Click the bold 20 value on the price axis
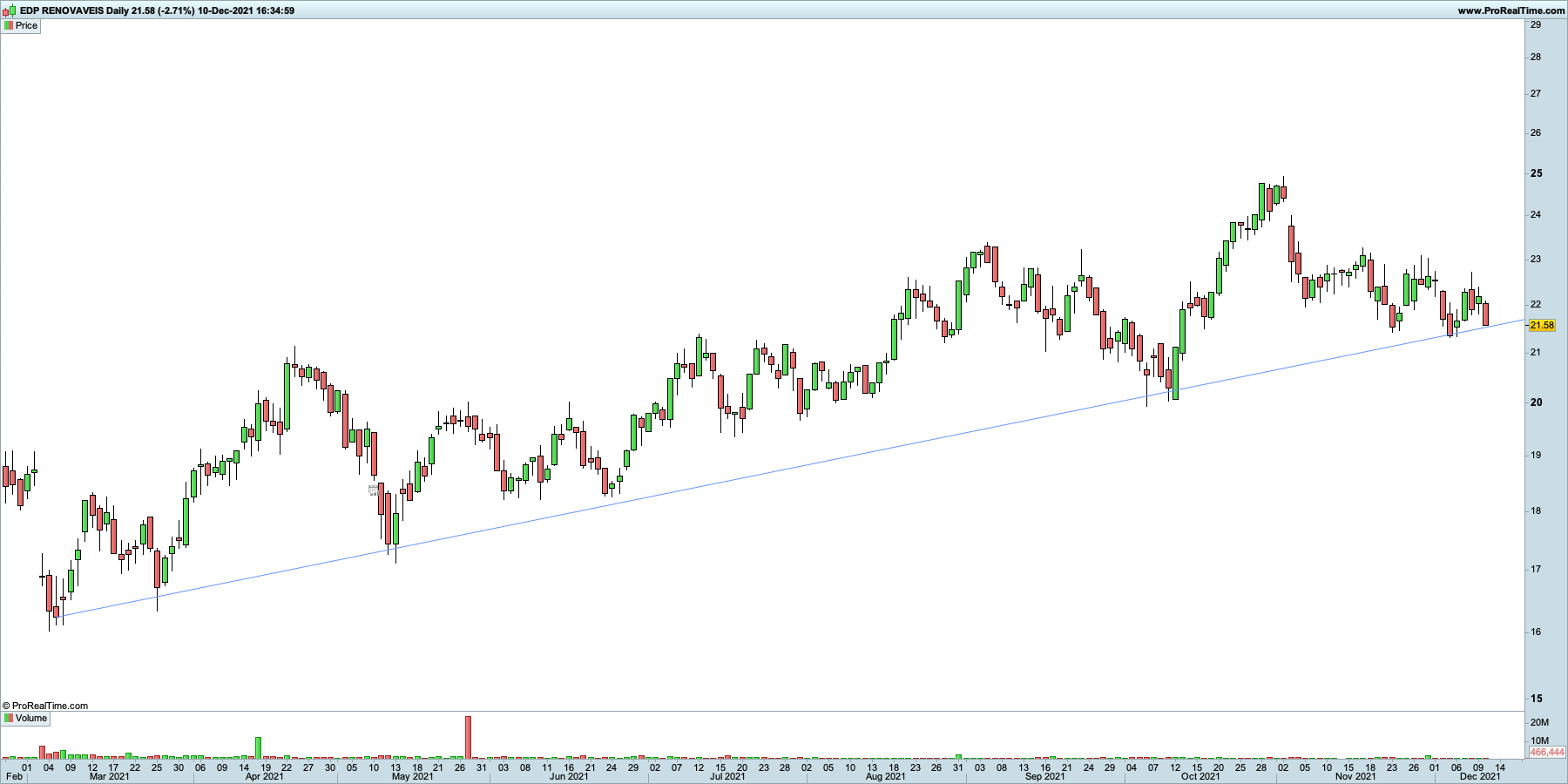The height and width of the screenshot is (784, 1568). click(x=1536, y=402)
